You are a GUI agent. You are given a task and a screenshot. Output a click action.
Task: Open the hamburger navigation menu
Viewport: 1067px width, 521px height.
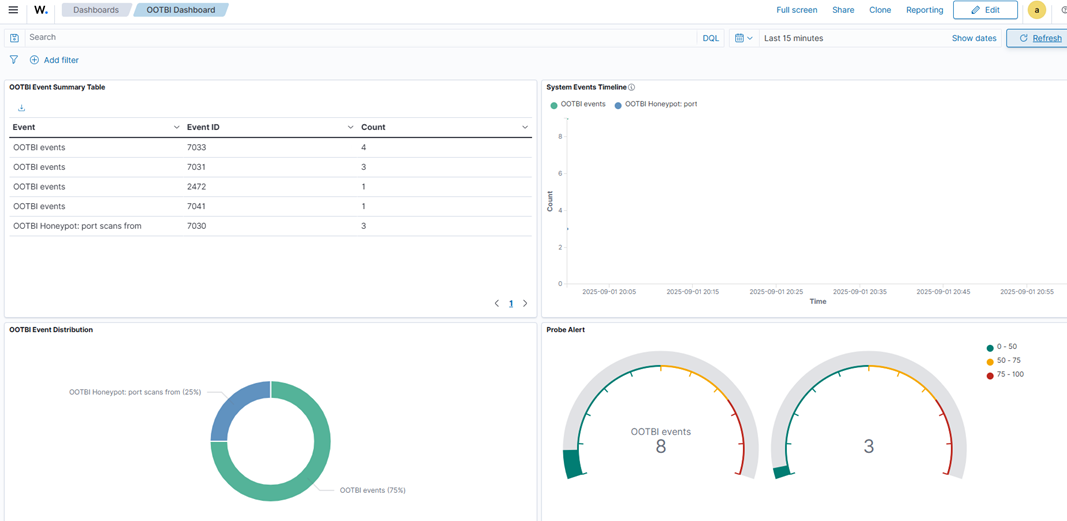(x=13, y=10)
